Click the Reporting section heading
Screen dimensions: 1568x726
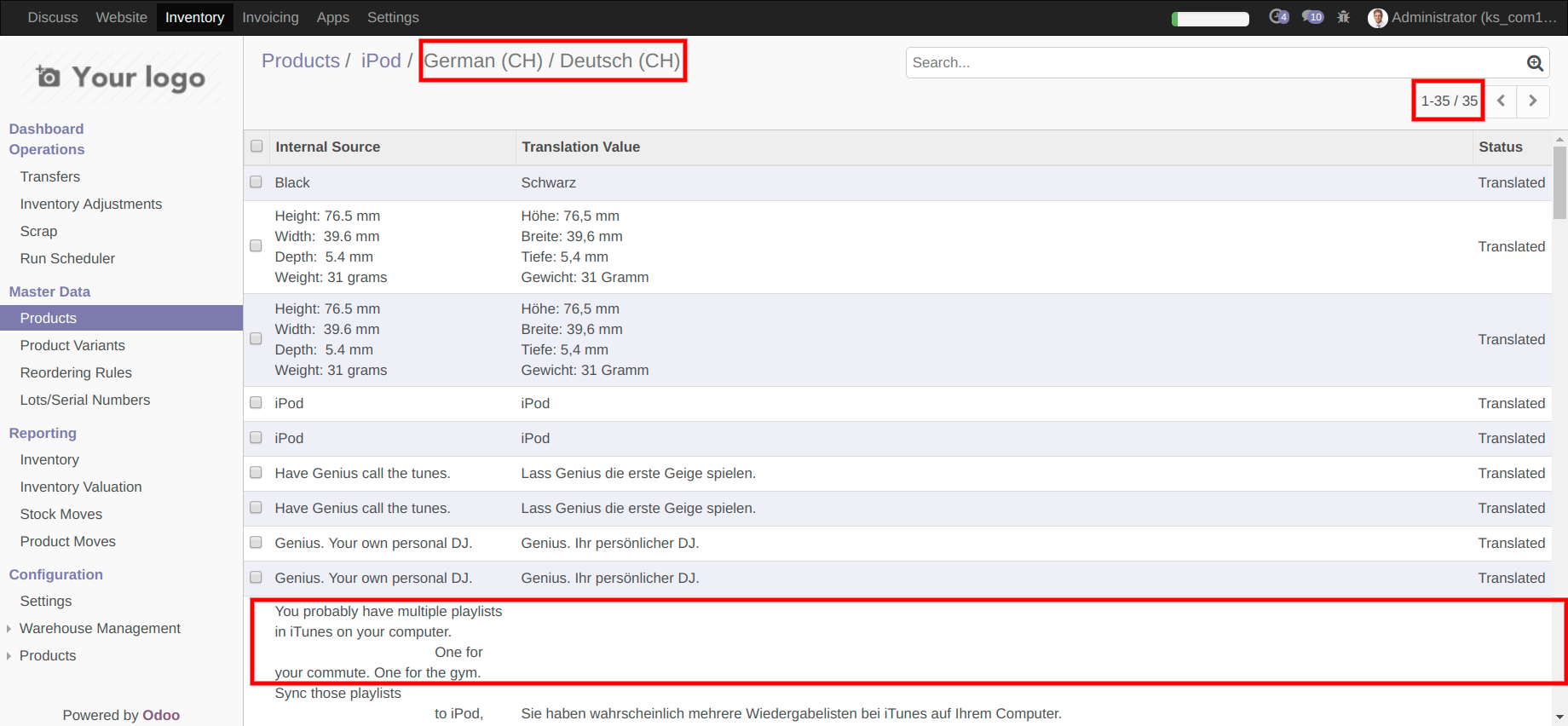[x=43, y=433]
